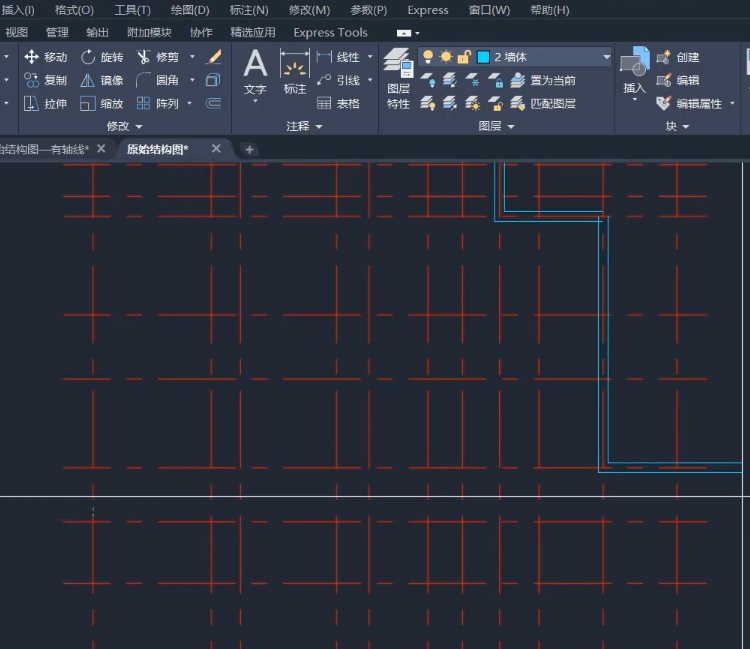Toggle layer freeze sun icon
Viewport: 750px width, 649px height.
[x=445, y=57]
